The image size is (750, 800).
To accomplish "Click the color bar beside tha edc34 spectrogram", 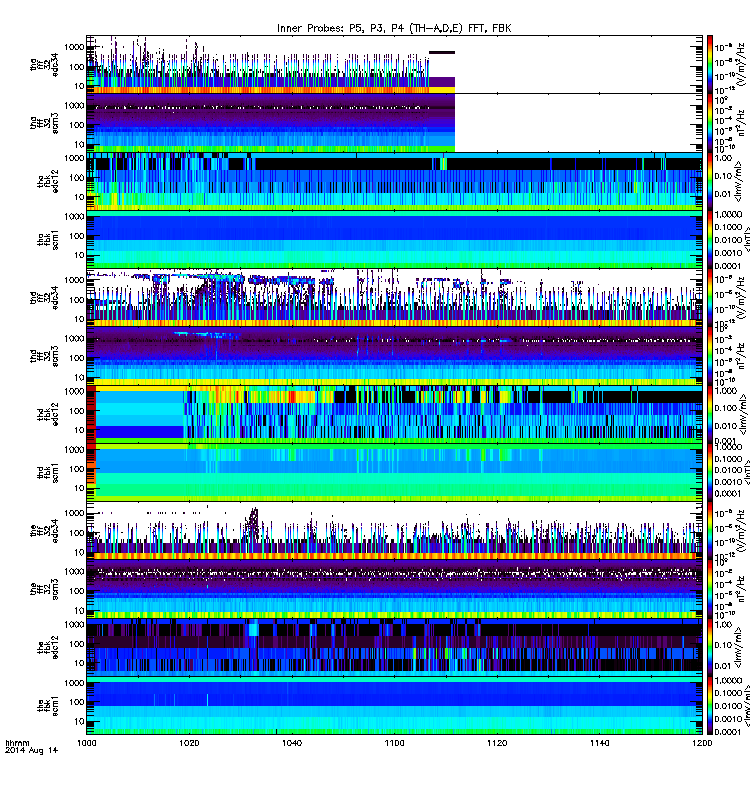I will (x=710, y=64).
